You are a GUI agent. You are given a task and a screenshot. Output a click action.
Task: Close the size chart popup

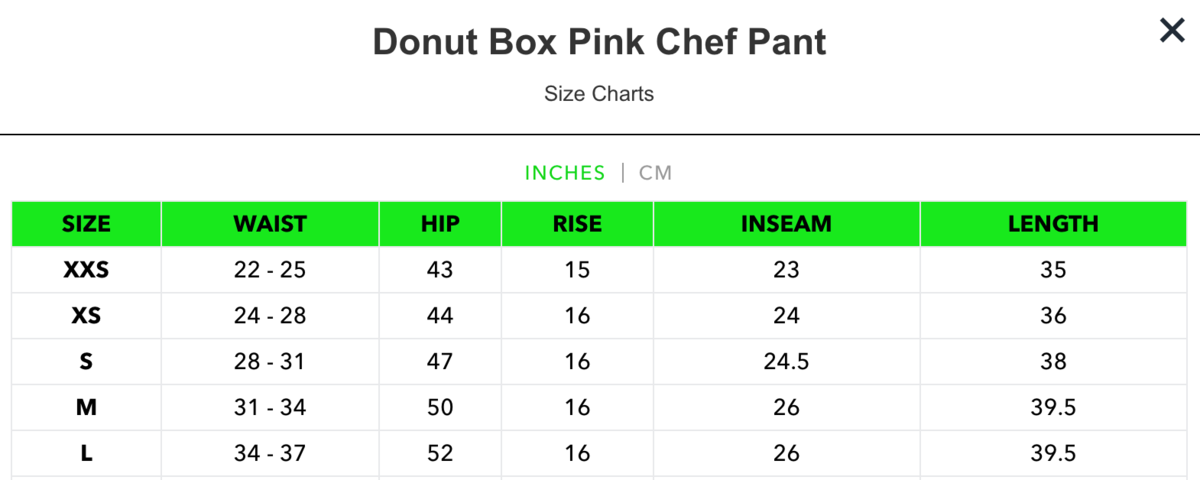pyautogui.click(x=1172, y=31)
